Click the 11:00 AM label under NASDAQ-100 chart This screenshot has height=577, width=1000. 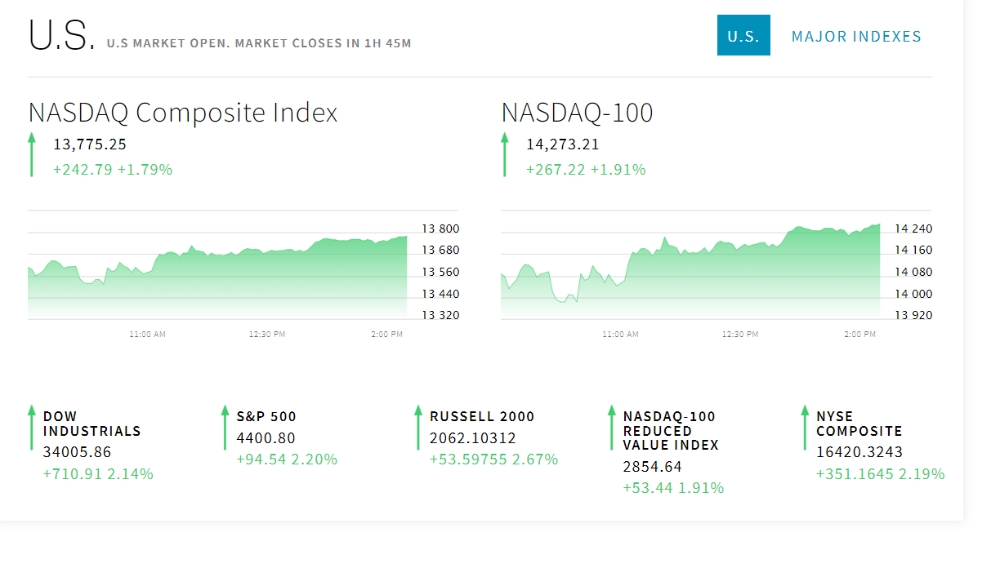[620, 334]
